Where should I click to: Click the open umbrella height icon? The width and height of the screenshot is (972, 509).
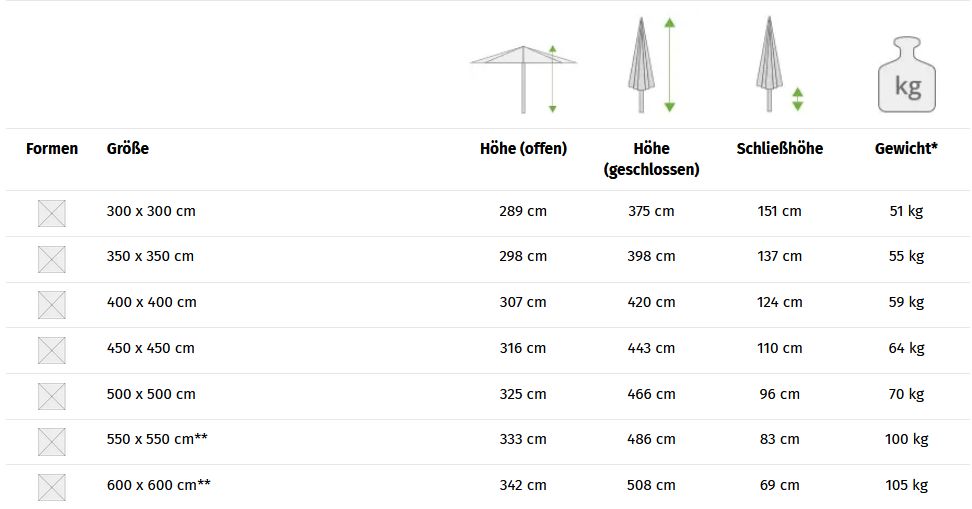[x=523, y=79]
